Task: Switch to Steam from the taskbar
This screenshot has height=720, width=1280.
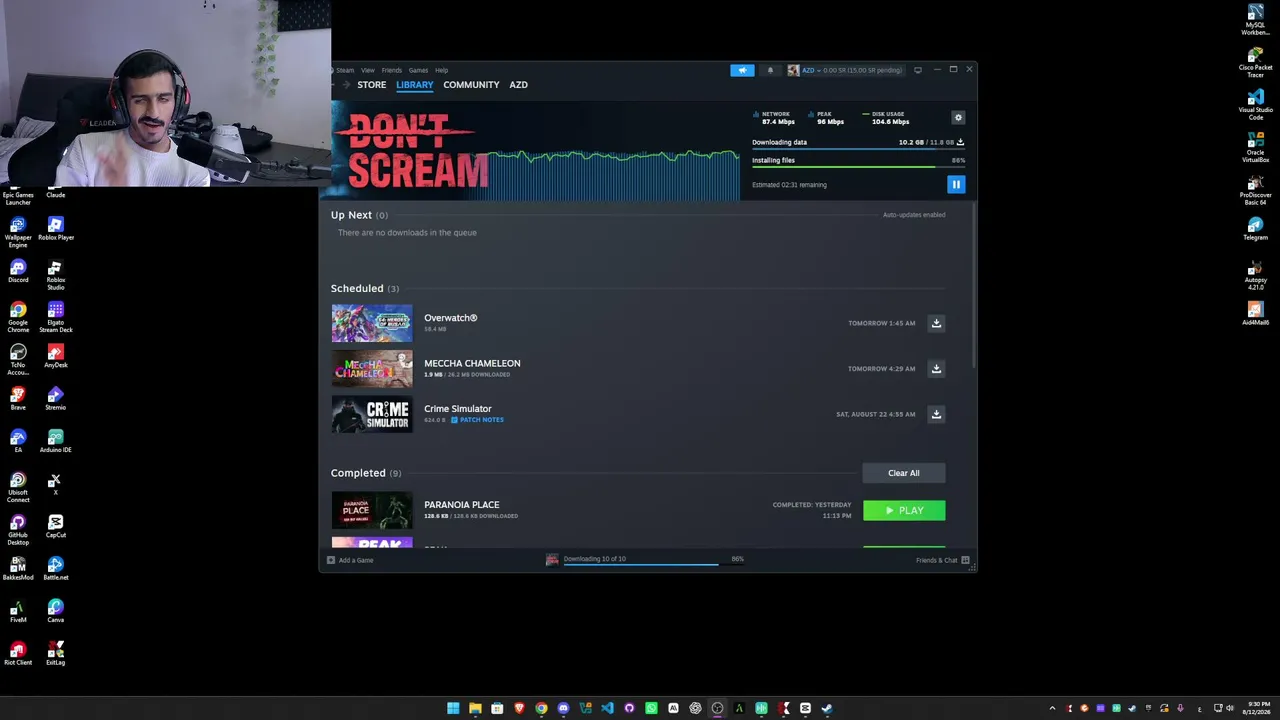Action: tap(827, 709)
